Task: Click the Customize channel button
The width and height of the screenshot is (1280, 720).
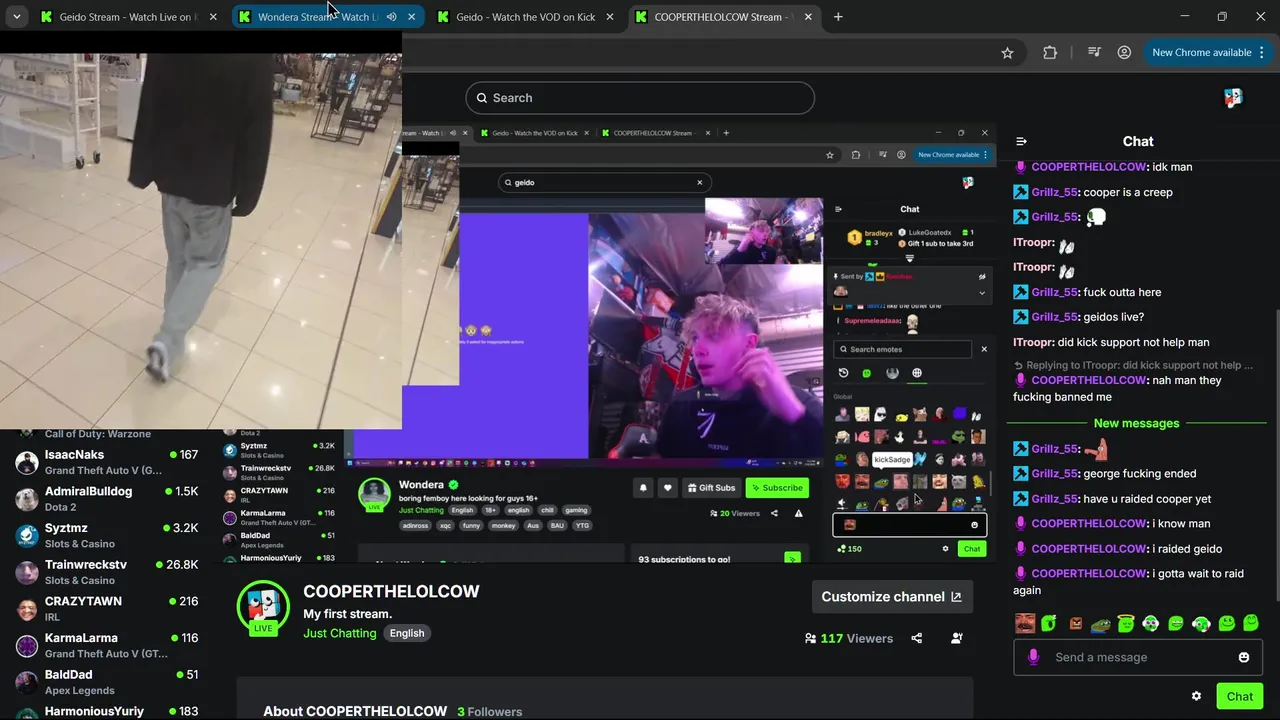Action: pyautogui.click(x=892, y=597)
